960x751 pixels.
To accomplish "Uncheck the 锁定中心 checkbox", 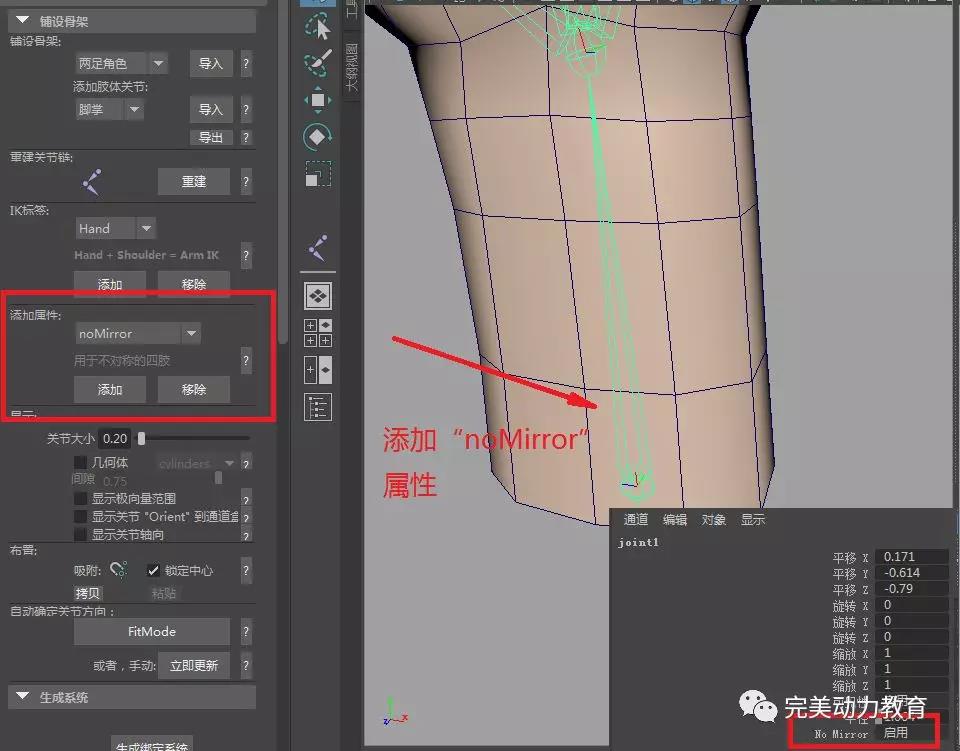I will 153,570.
